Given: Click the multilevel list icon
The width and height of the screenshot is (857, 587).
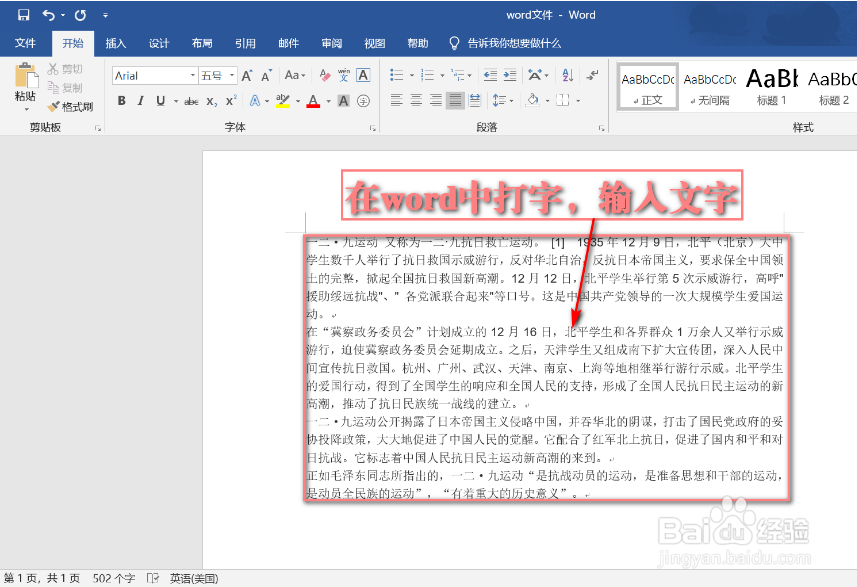Looking at the screenshot, I should (x=457, y=75).
